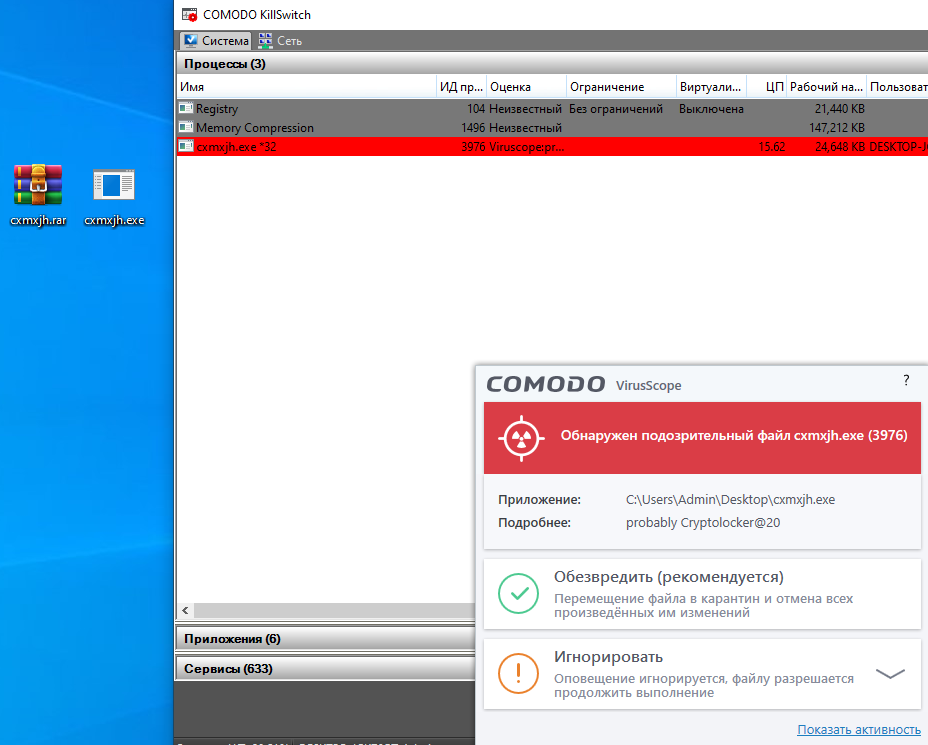Click the Выключена virtualization cell

pos(711,109)
